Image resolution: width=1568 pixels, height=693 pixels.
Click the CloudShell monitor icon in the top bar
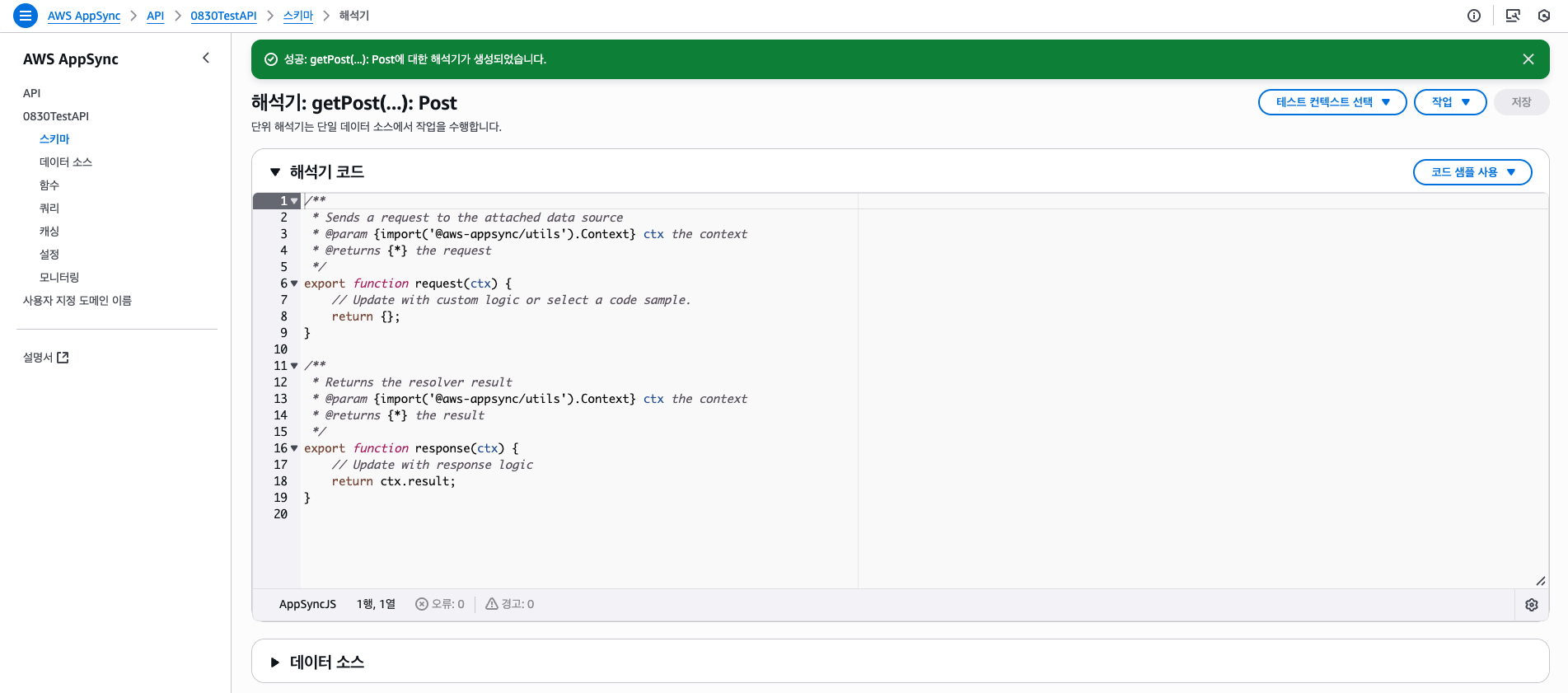click(1513, 16)
